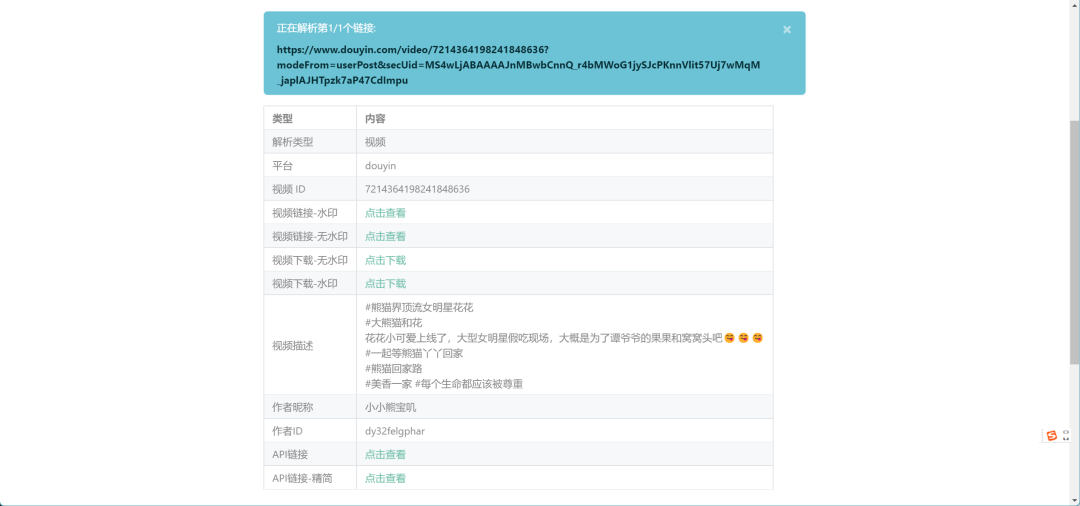Click hashtag #熊猫回家路

coord(393,368)
